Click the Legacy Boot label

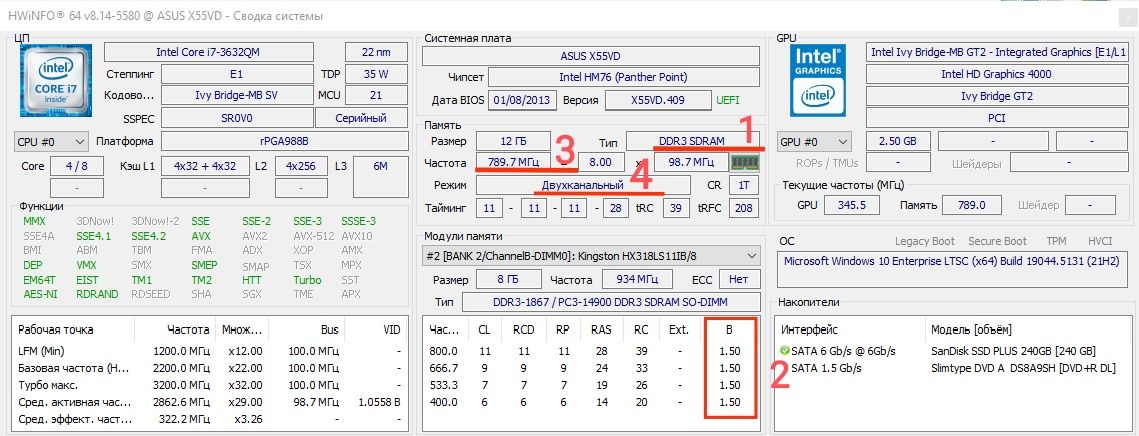coord(925,241)
